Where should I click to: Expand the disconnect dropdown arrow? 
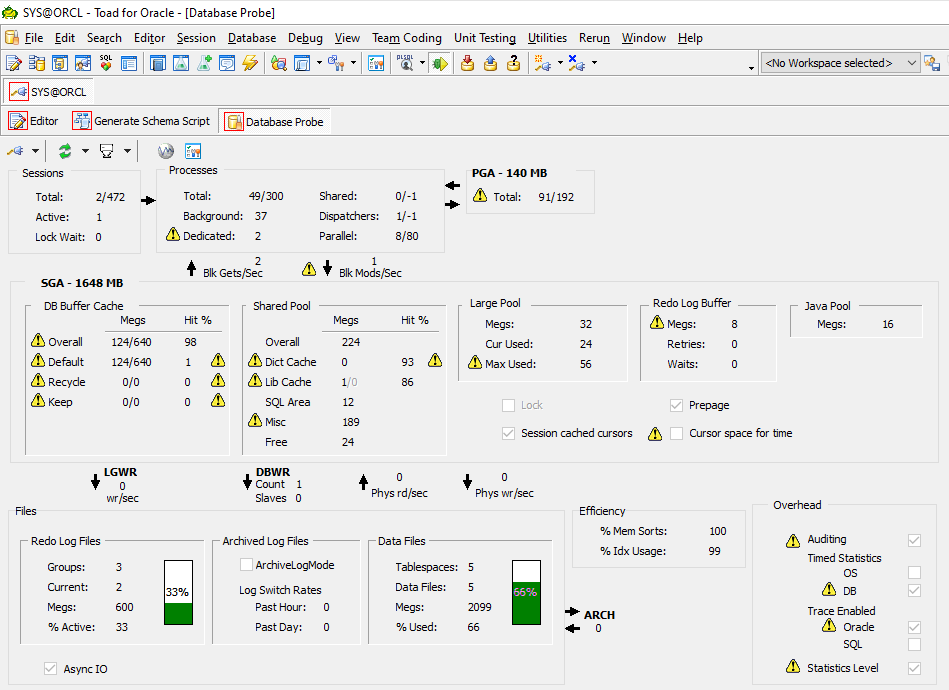tap(594, 63)
